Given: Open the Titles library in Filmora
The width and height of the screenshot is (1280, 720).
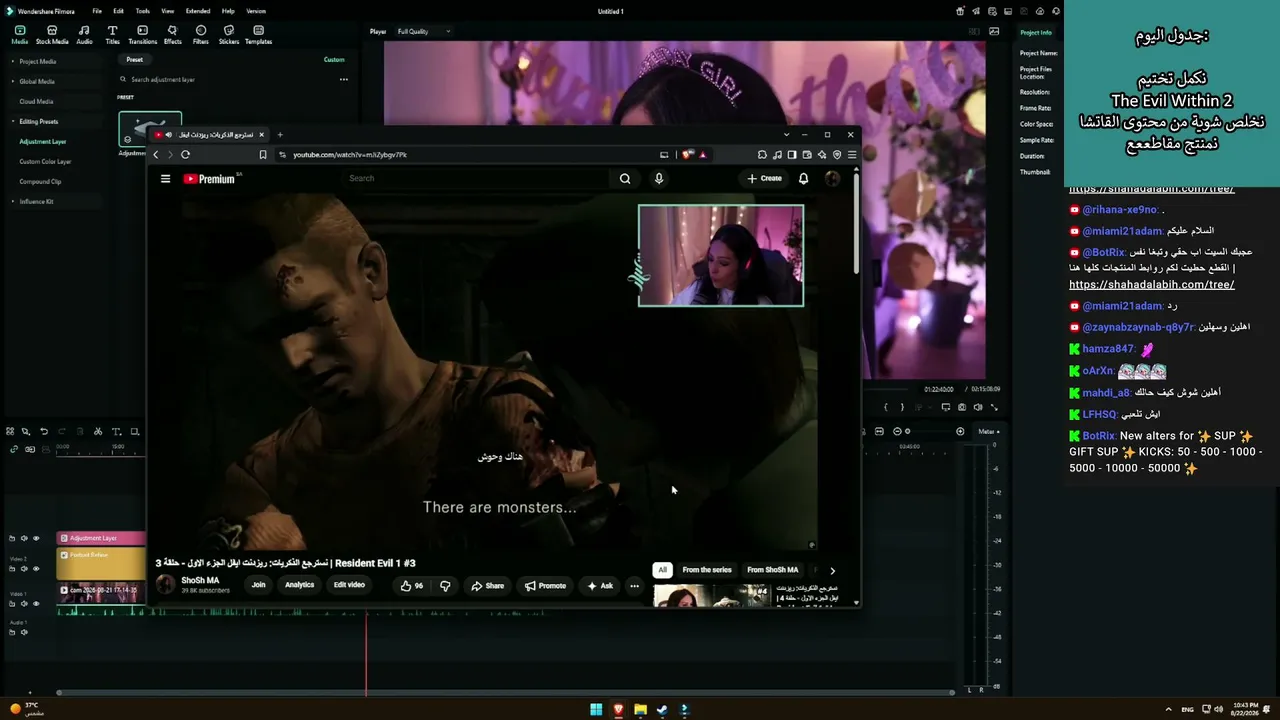Looking at the screenshot, I should tap(112, 35).
